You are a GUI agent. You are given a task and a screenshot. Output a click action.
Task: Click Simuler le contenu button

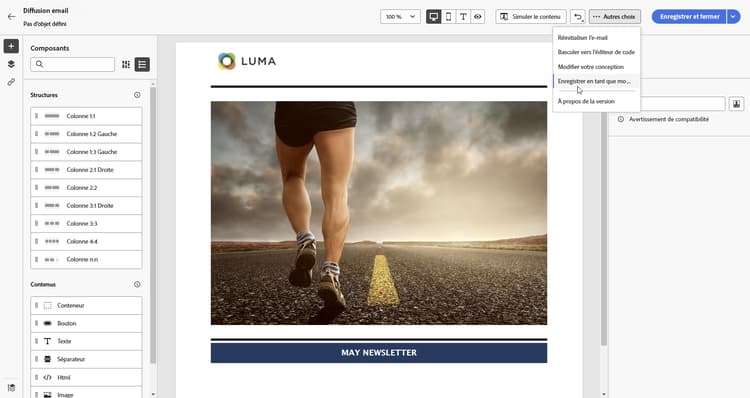pos(531,17)
